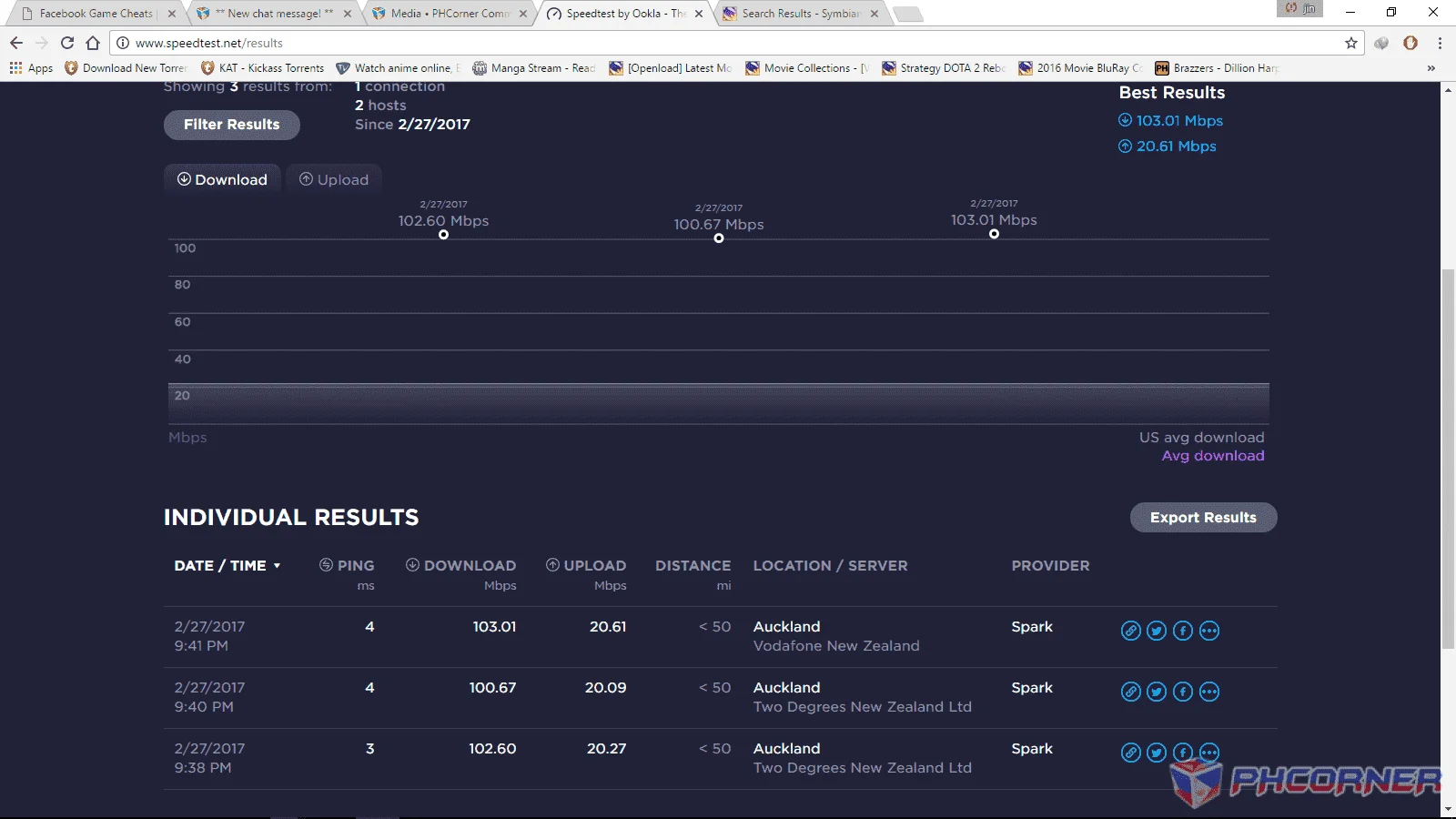Screen dimensions: 1456x819
Task: Bookmark this page with the star icon
Action: [1351, 43]
